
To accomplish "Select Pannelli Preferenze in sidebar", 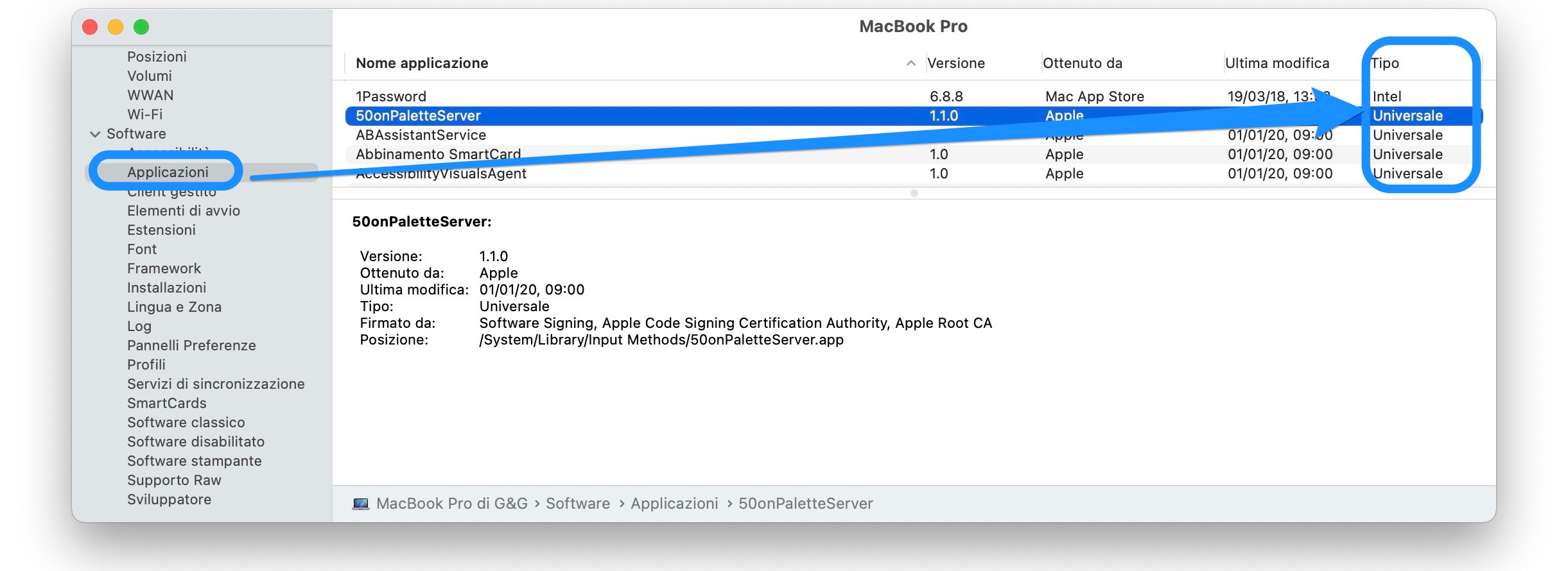I will tap(191, 345).
